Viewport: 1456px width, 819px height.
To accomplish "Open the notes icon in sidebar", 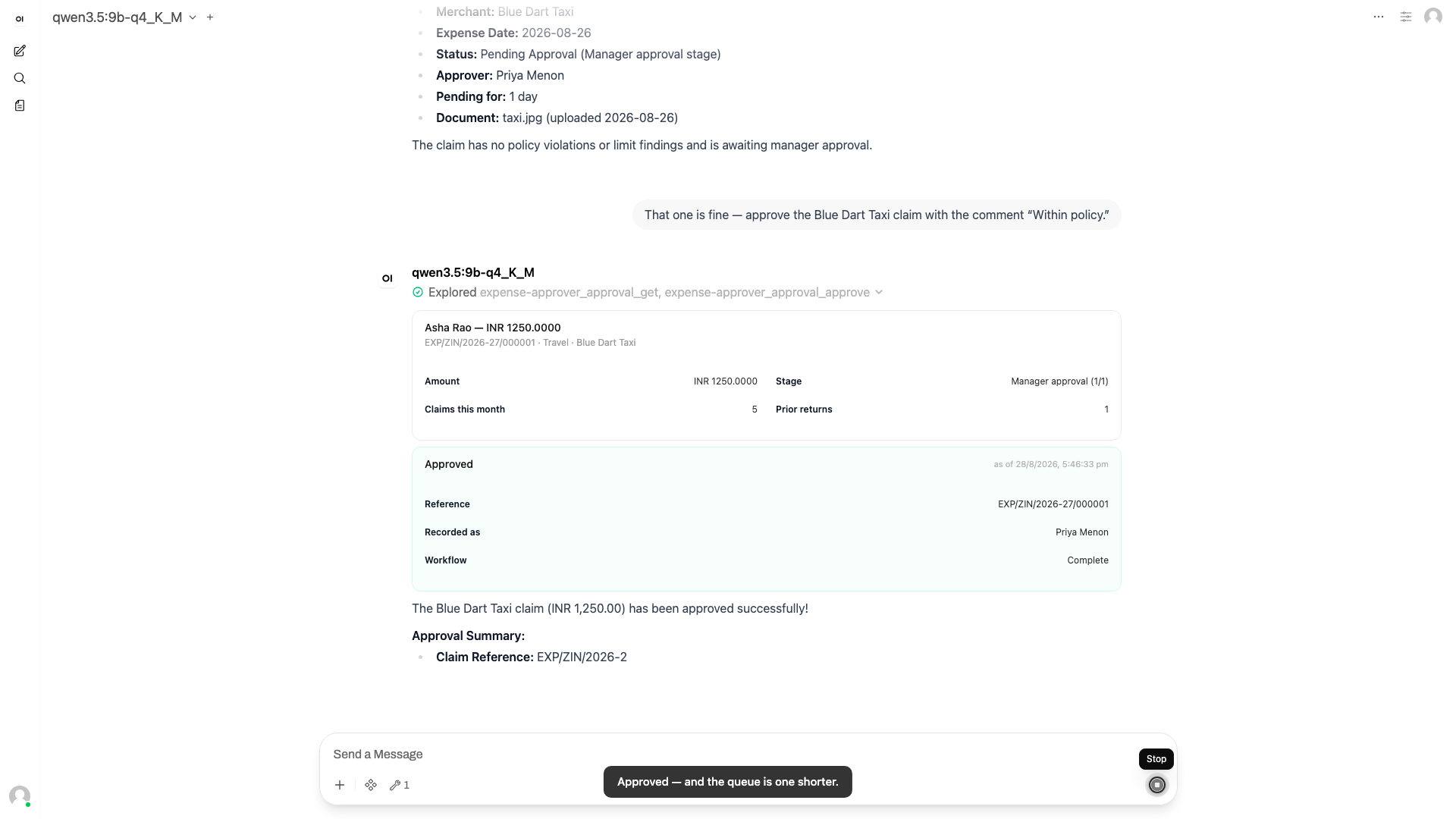I will (20, 105).
